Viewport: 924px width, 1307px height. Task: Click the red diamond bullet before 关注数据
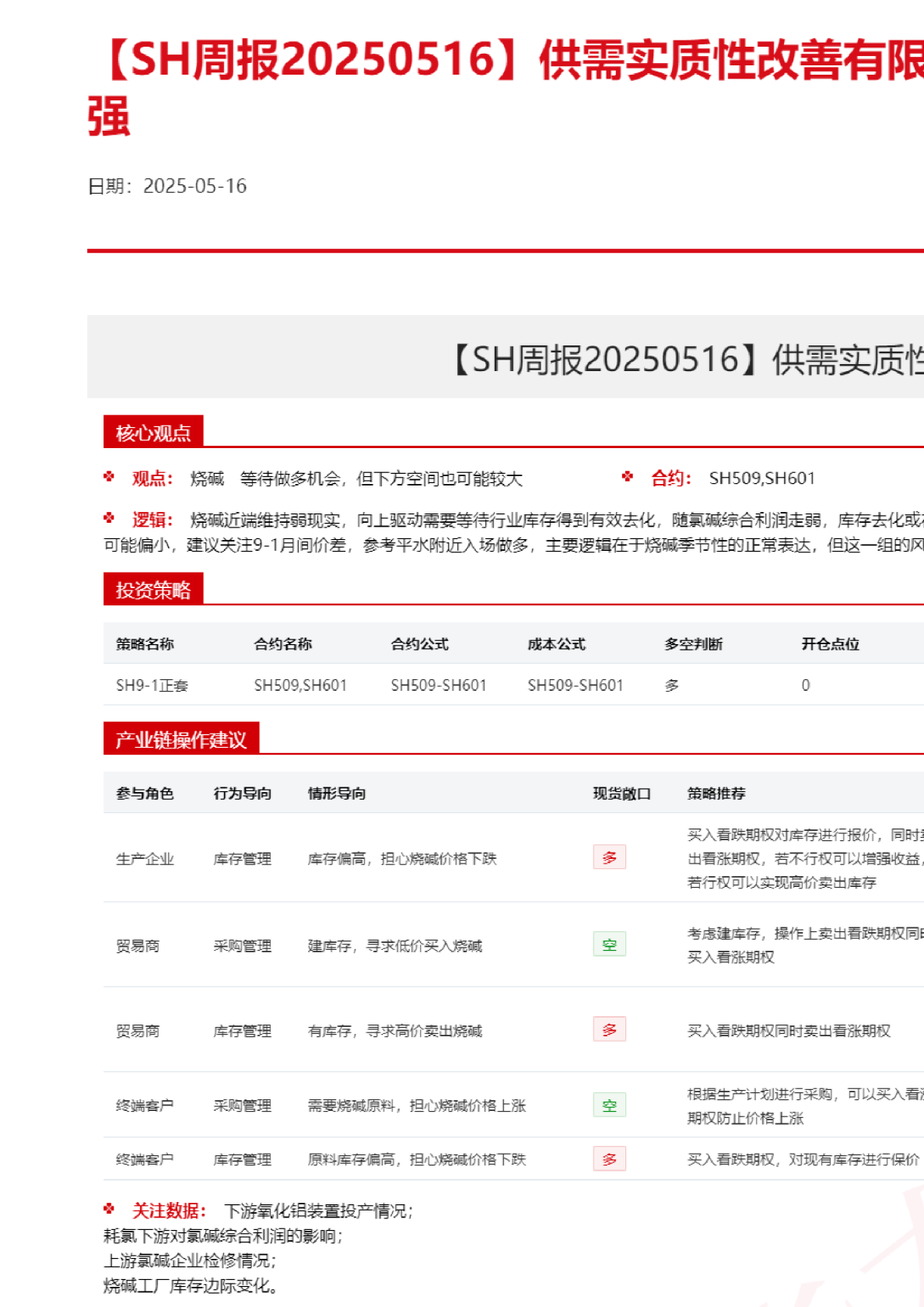109,1209
